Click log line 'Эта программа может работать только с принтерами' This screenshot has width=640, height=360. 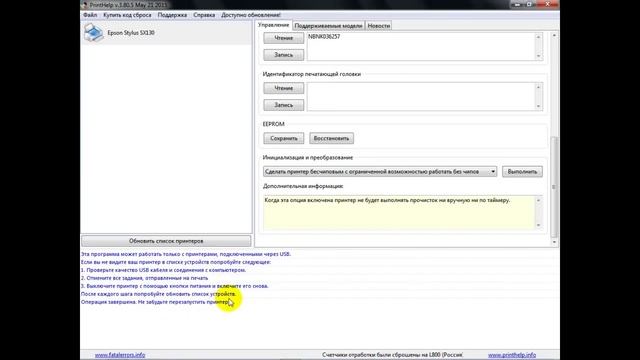tap(186, 254)
